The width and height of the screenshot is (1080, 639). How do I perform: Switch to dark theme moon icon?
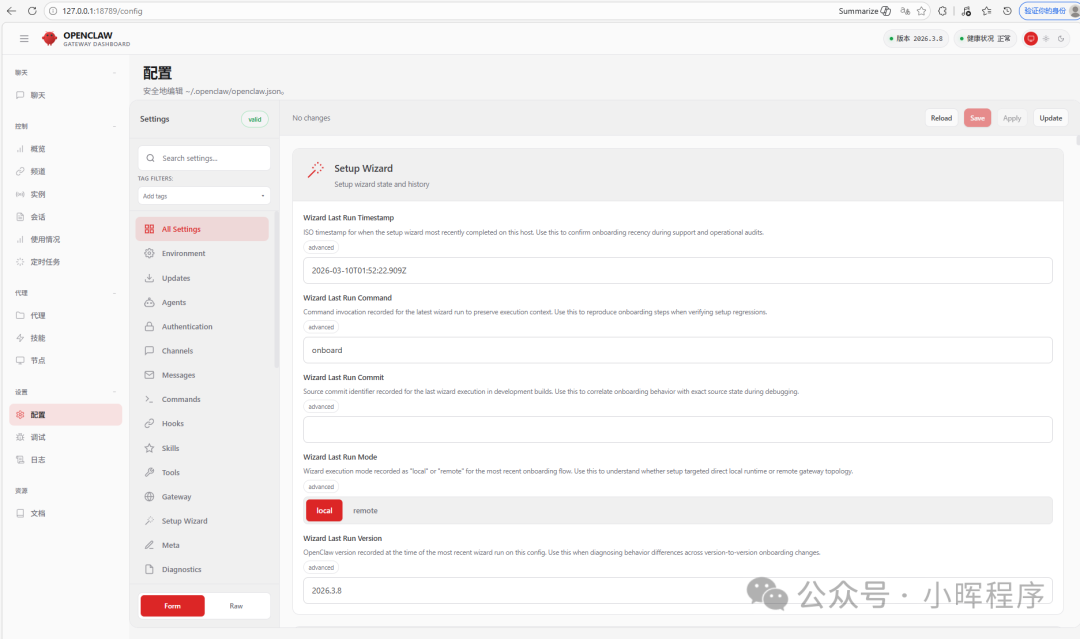pos(1060,38)
